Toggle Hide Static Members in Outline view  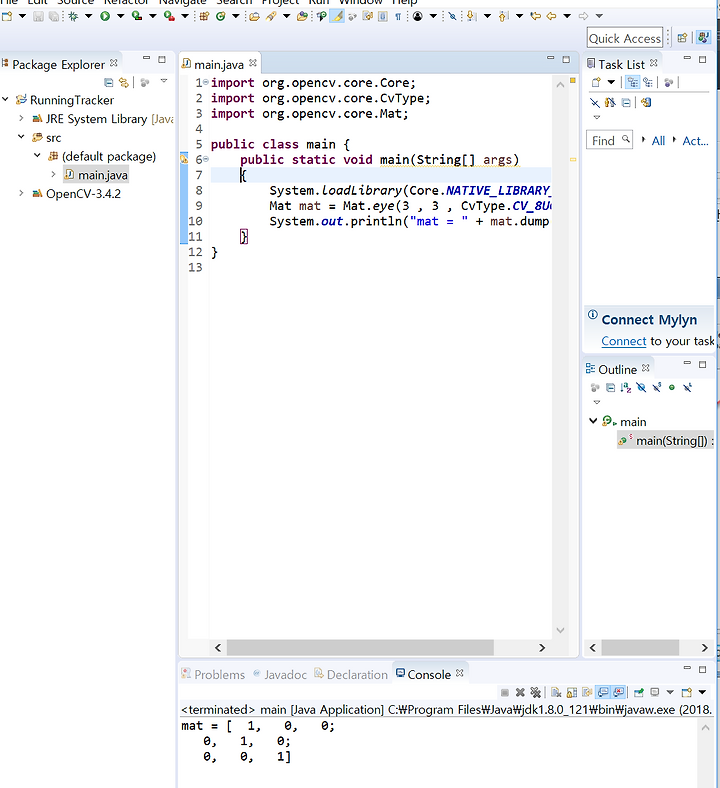657,387
